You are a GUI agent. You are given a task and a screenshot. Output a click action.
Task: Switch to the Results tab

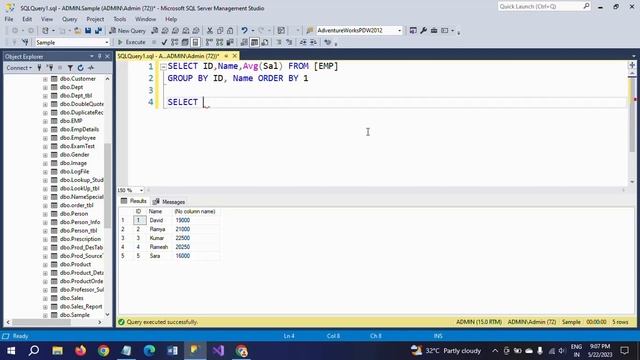pyautogui.click(x=133, y=201)
